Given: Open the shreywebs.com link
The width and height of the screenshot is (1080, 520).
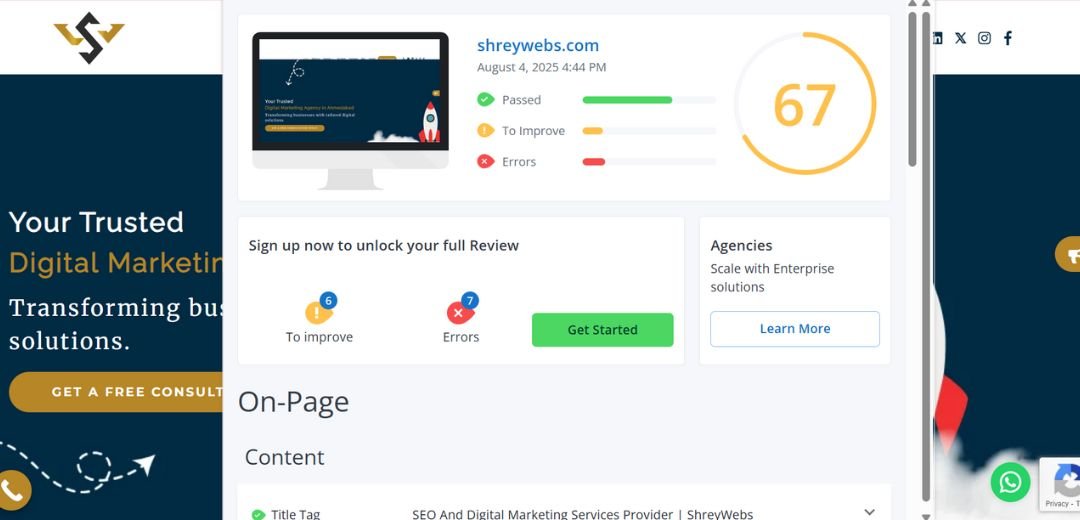Looking at the screenshot, I should point(538,45).
